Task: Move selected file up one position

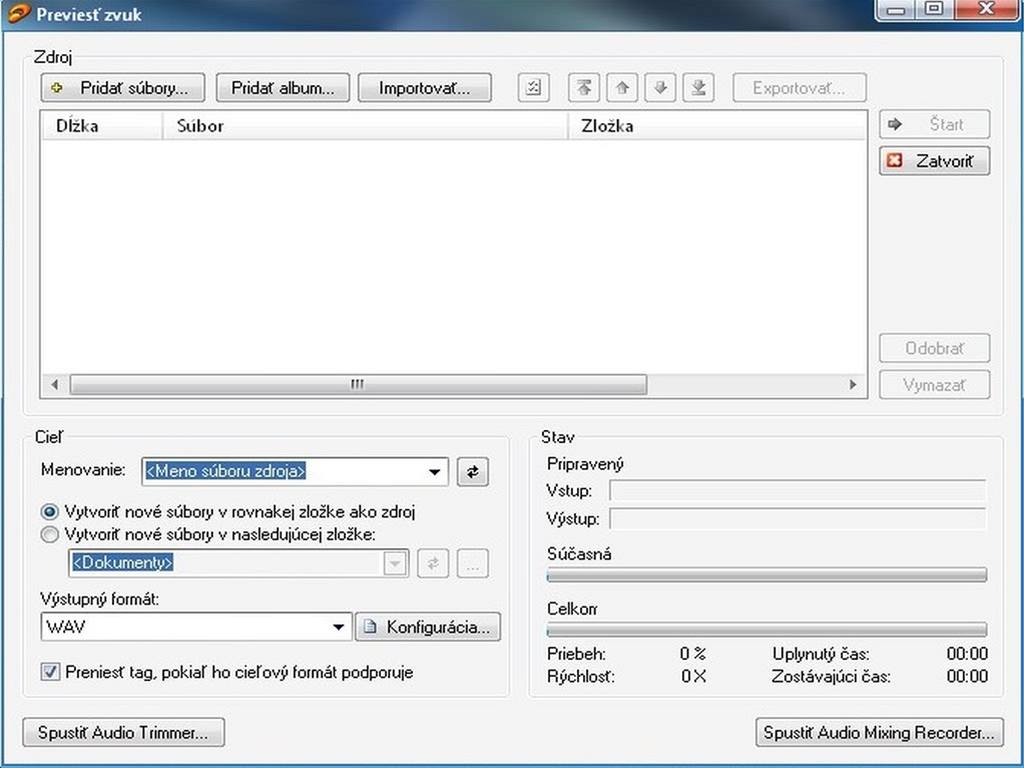Action: [622, 88]
